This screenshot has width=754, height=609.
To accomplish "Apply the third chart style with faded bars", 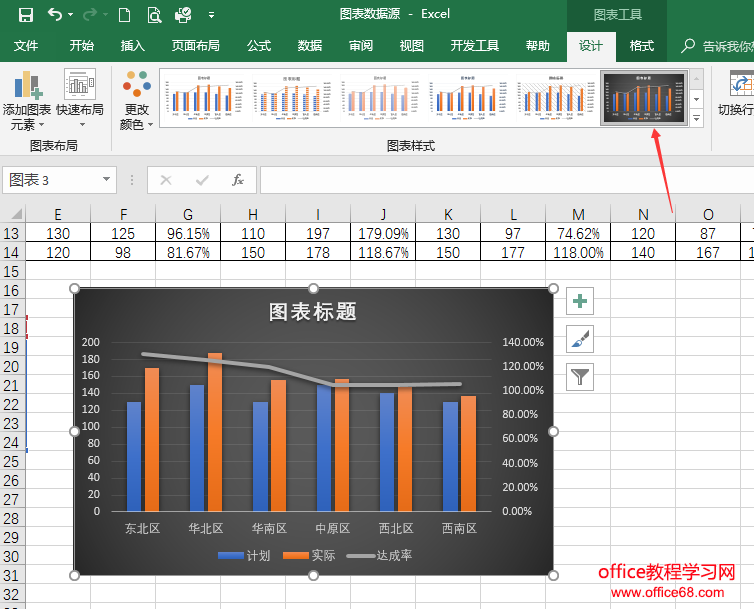I will [379, 98].
